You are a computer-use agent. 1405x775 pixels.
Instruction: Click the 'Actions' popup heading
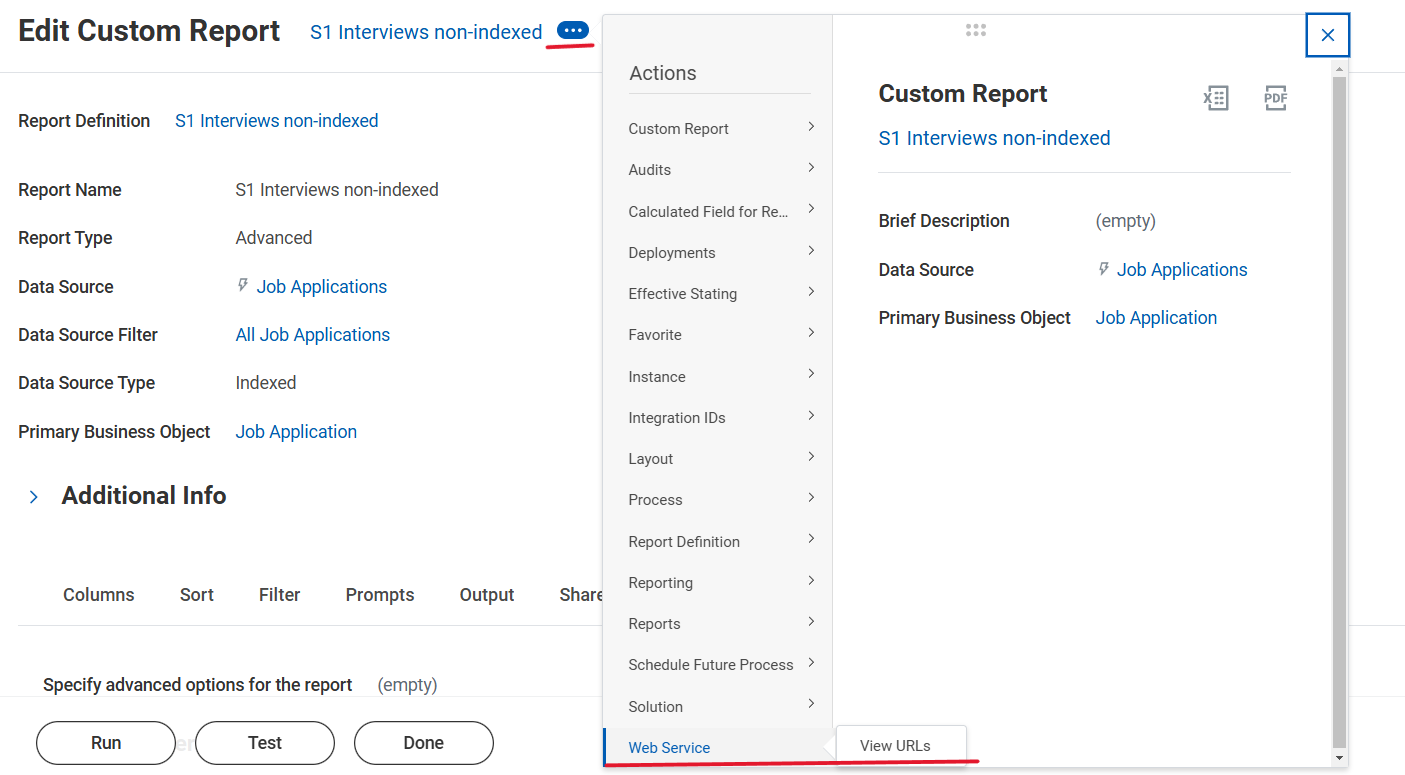(663, 73)
